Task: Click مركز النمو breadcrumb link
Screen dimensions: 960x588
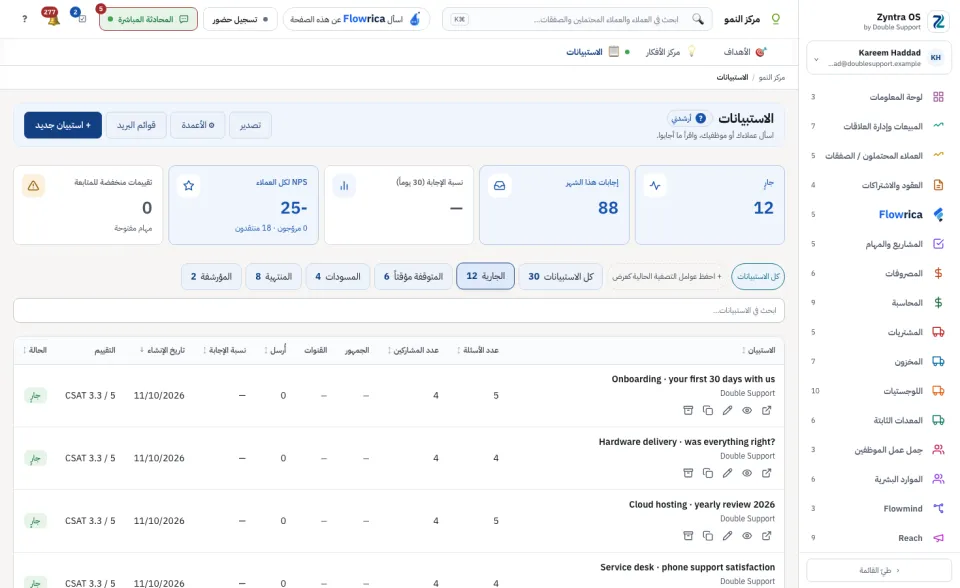Action: pos(771,77)
